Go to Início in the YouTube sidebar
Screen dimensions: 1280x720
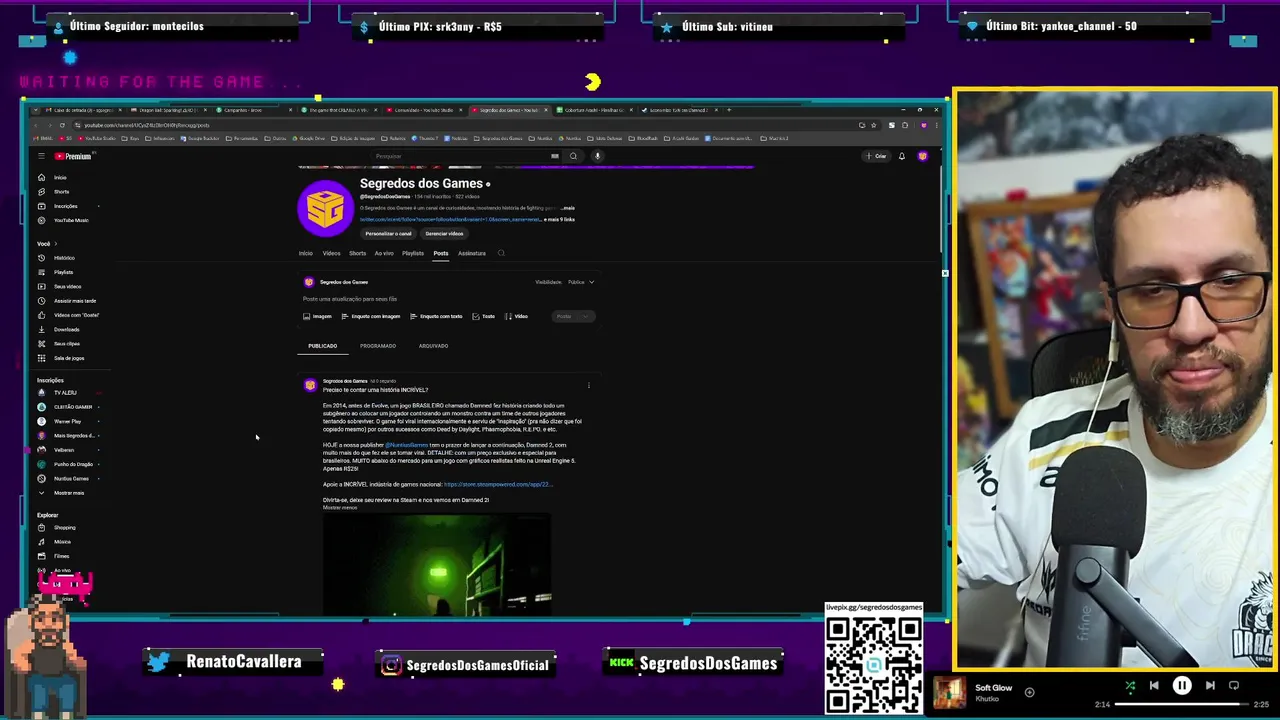point(60,177)
